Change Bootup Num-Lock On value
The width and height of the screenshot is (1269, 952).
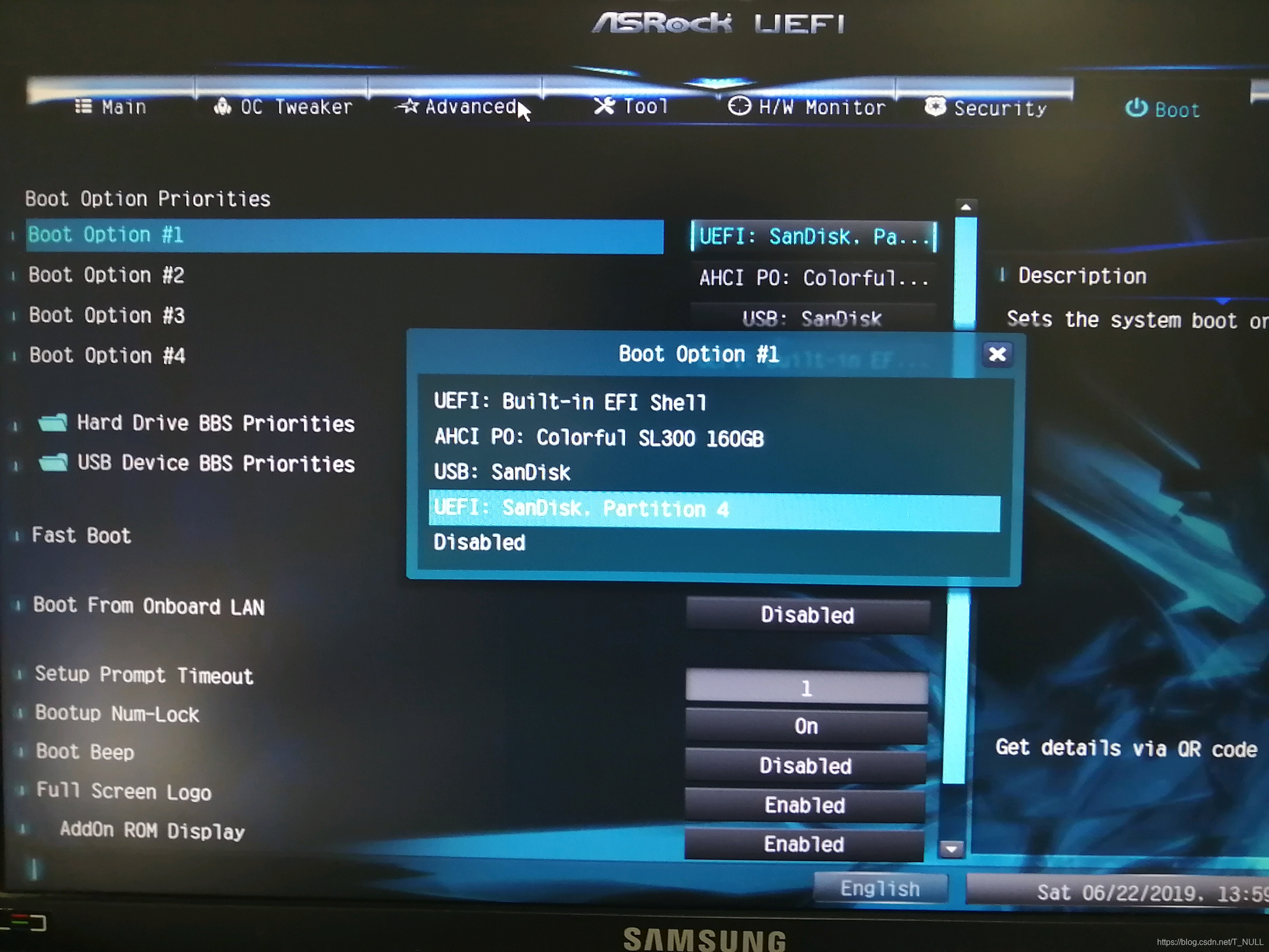[x=806, y=727]
